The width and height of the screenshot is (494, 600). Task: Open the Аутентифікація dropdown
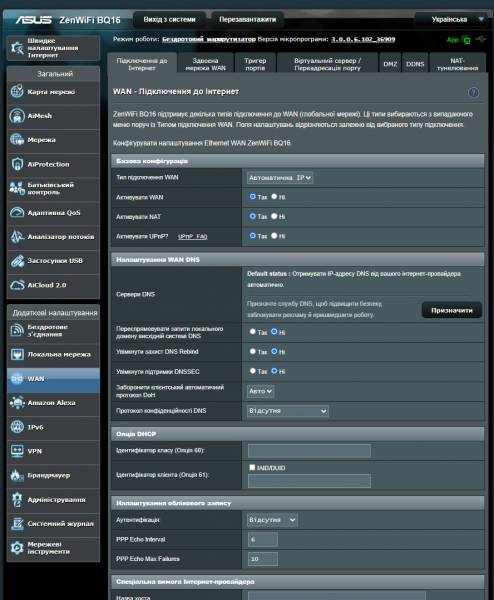(x=272, y=520)
